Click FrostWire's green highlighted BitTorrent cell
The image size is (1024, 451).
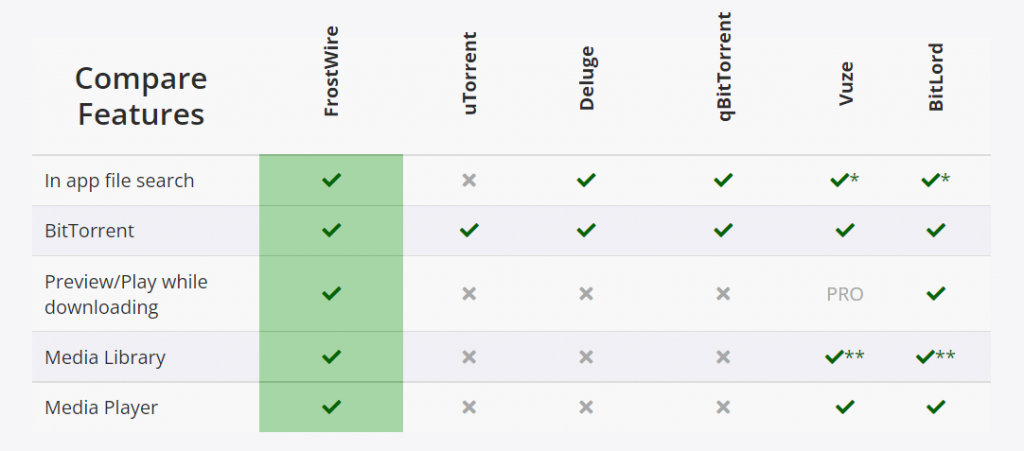331,230
